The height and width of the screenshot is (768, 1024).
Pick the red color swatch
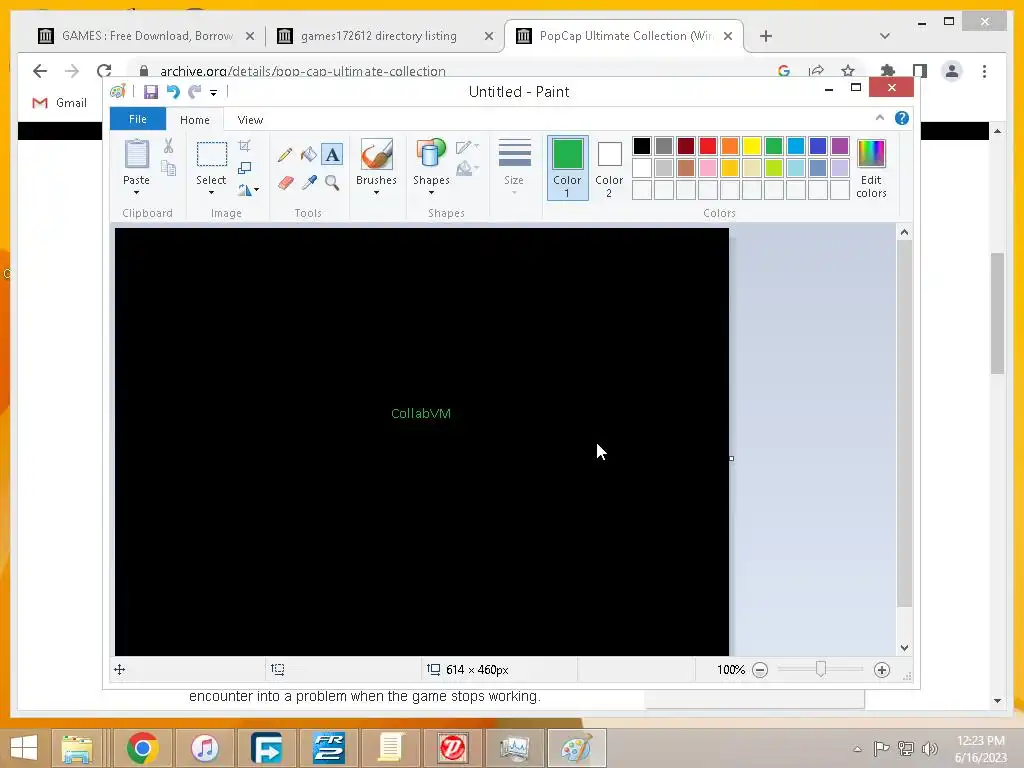tap(708, 146)
